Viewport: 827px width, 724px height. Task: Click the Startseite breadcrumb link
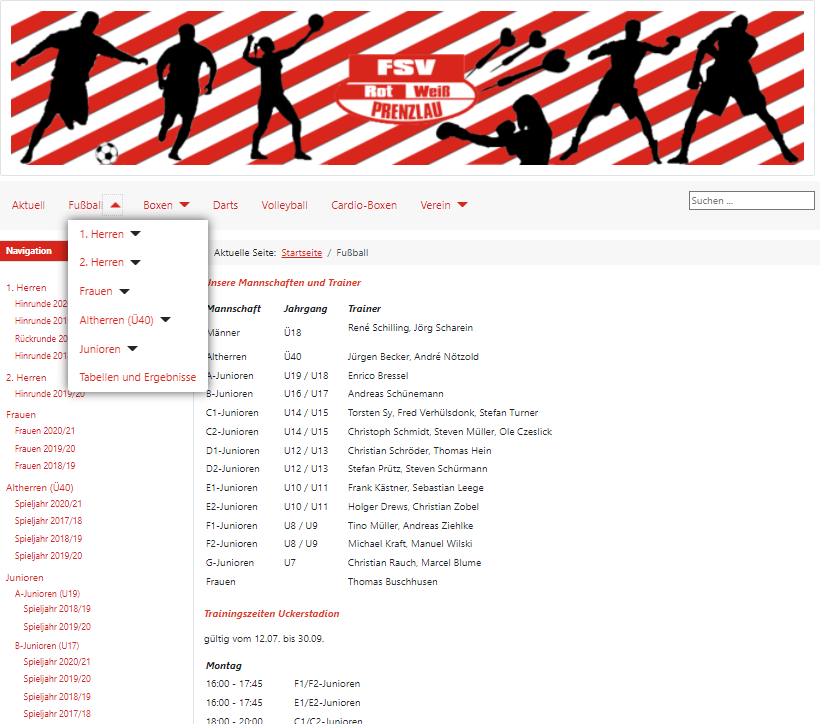(301, 253)
